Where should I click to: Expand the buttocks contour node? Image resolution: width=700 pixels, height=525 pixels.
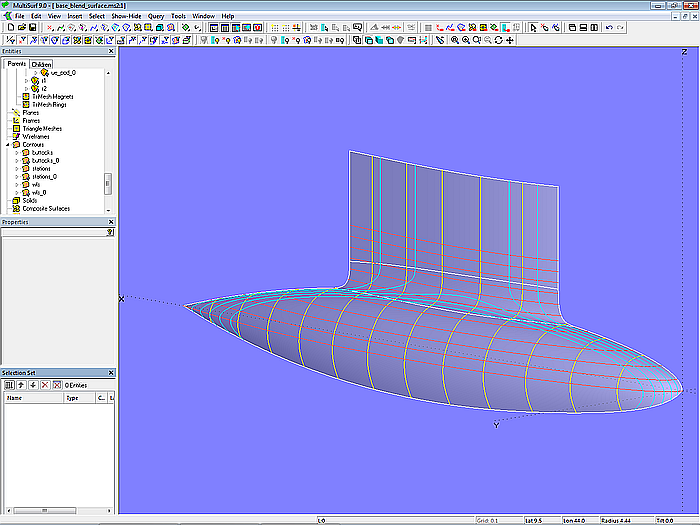pos(16,153)
